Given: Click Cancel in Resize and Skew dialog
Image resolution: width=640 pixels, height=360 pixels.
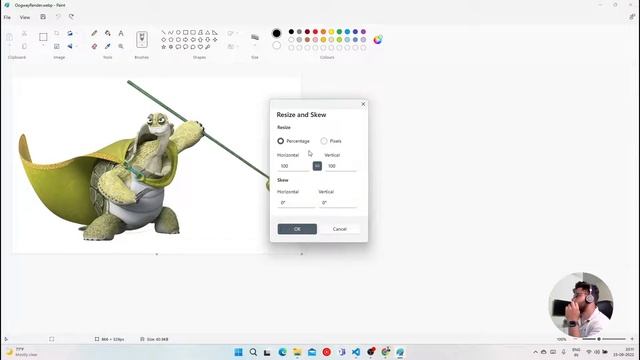Looking at the screenshot, I should coord(340,229).
